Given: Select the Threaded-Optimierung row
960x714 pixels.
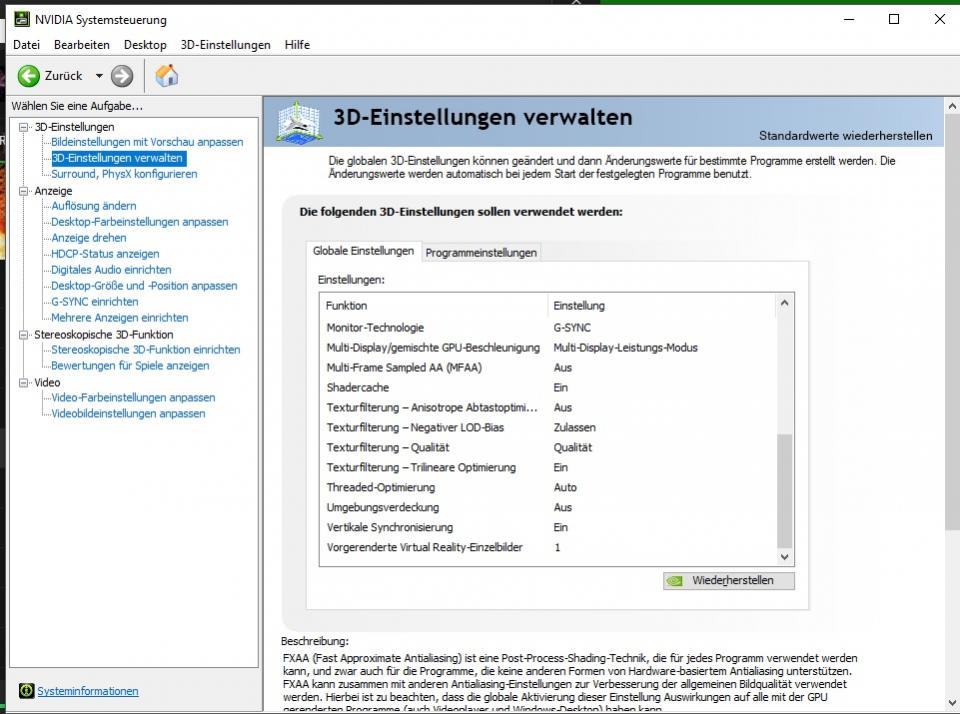Looking at the screenshot, I should click(x=549, y=487).
